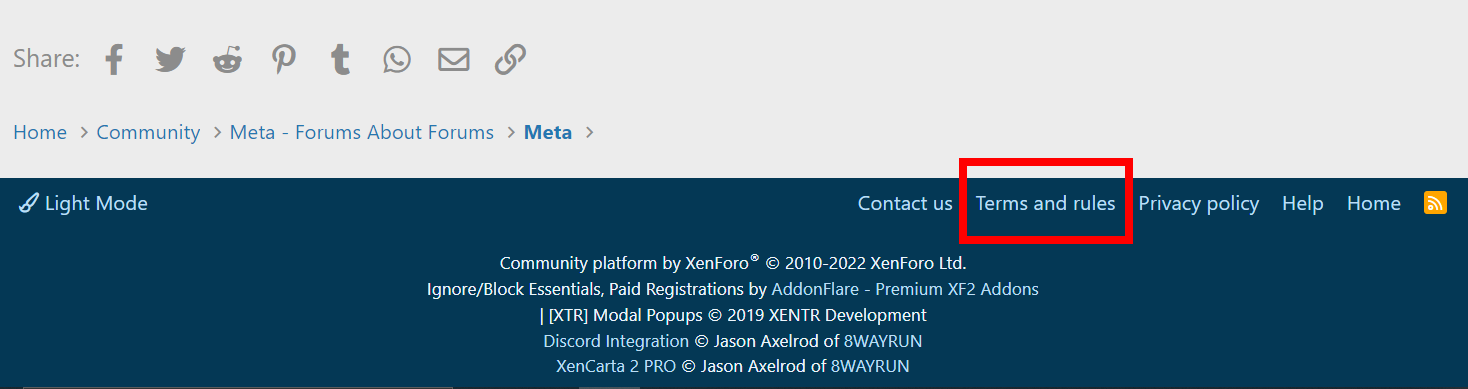The height and width of the screenshot is (389, 1468).
Task: Share using the Tumblr icon
Action: coord(340,59)
